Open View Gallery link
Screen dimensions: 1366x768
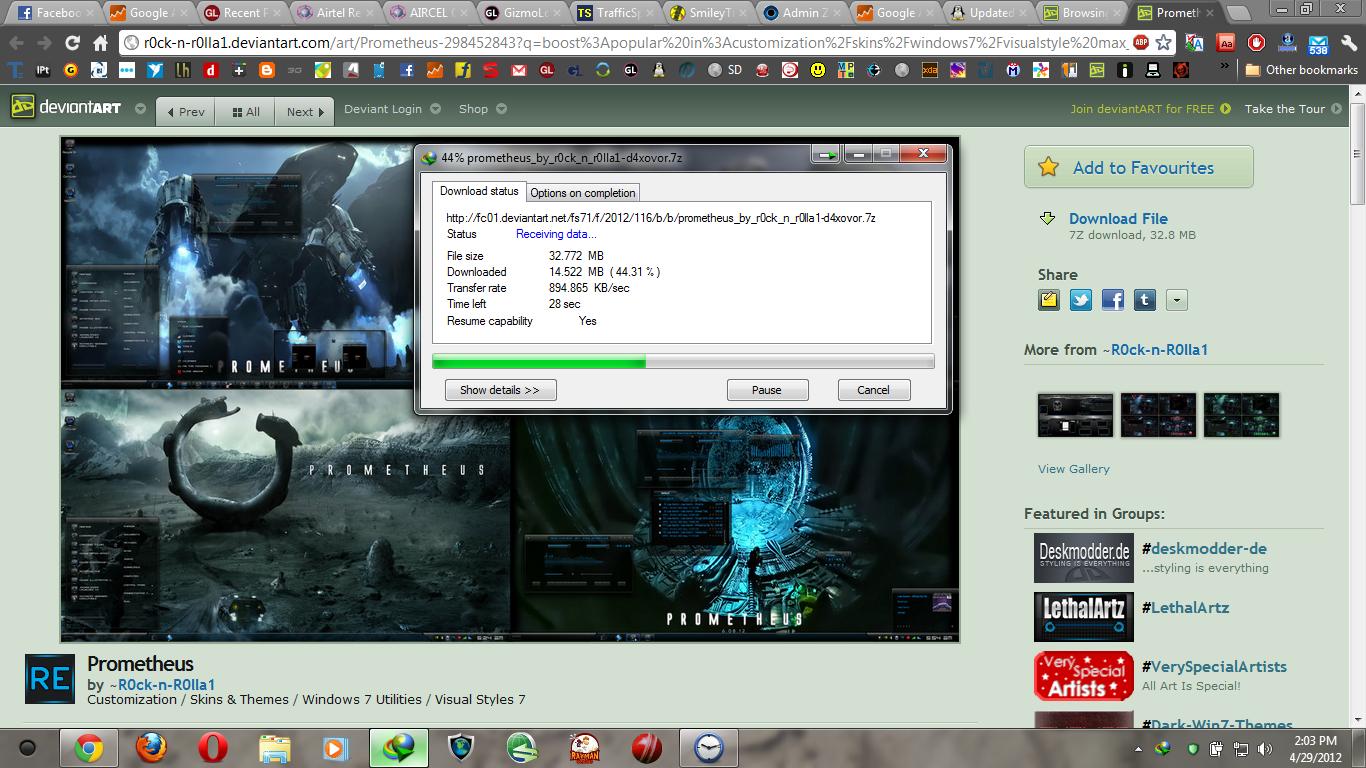(1073, 468)
